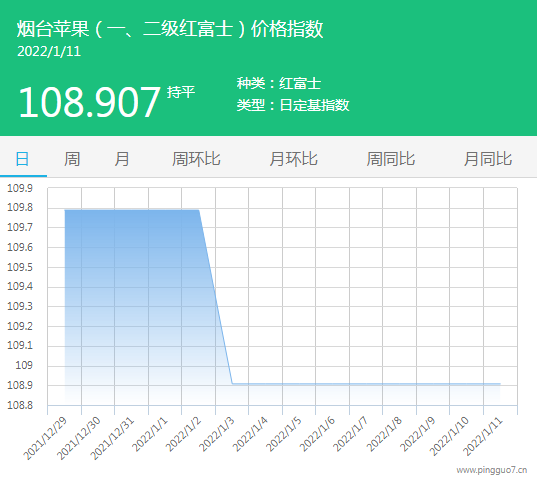
Task: Click the 109.8 y-axis label
Action: (20, 207)
